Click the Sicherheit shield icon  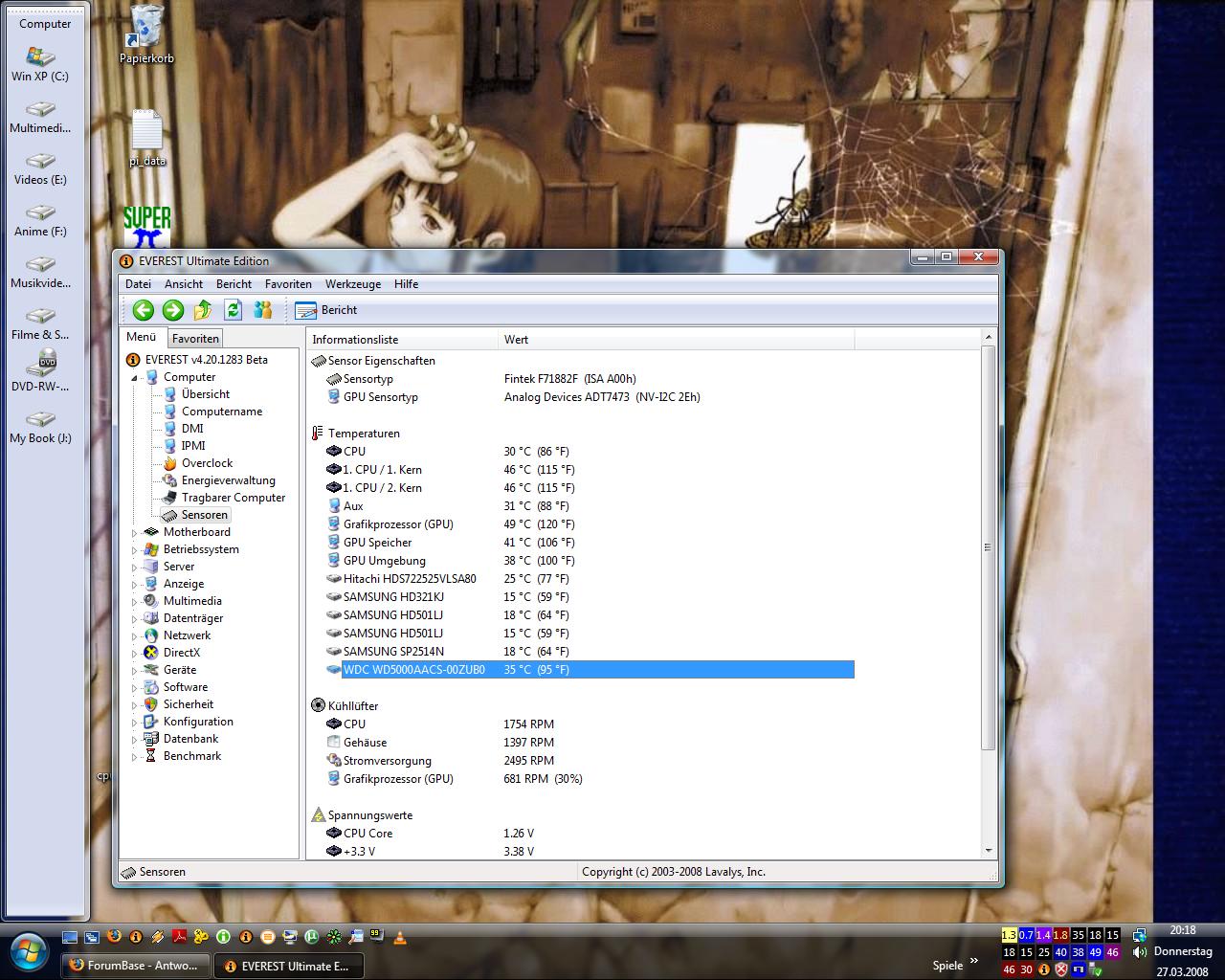pyautogui.click(x=150, y=704)
